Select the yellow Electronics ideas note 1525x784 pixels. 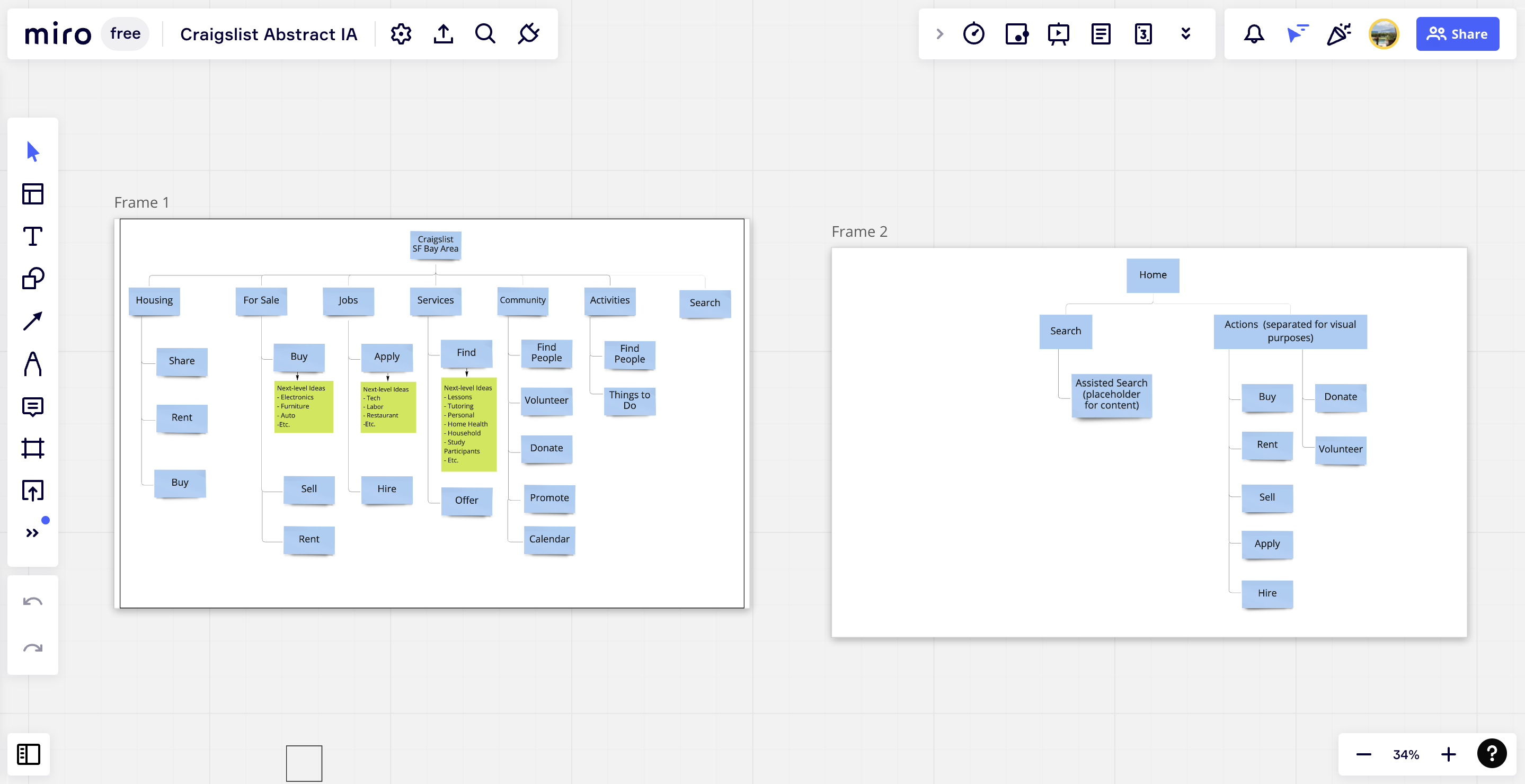[x=304, y=406]
